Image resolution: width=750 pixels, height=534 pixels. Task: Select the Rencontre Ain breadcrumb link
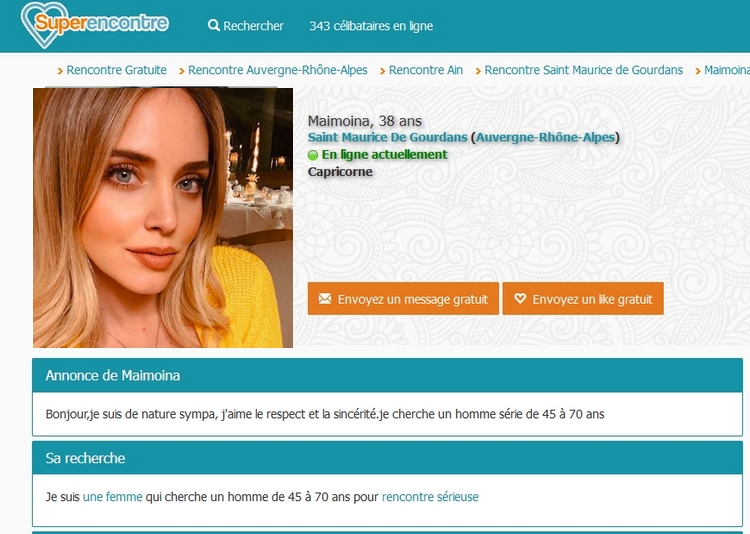[425, 70]
